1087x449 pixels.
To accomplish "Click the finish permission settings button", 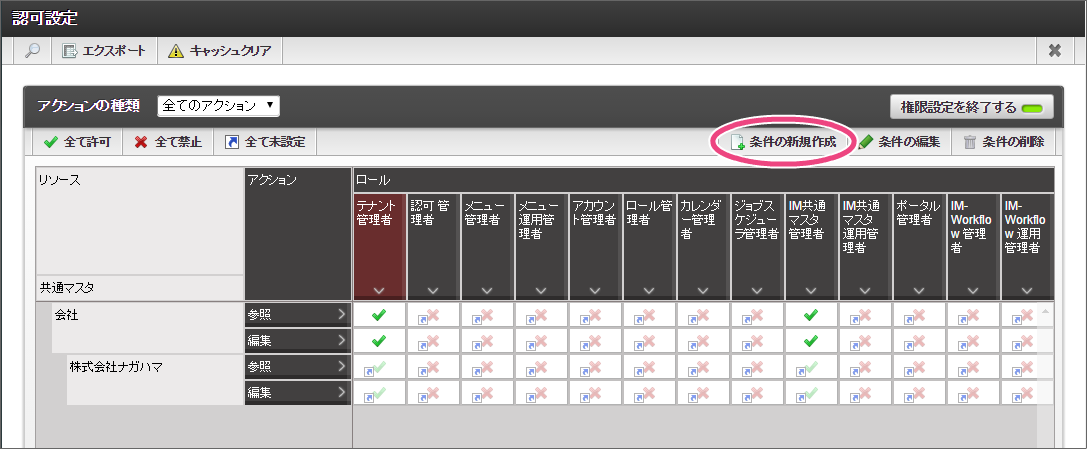I will click(x=966, y=107).
